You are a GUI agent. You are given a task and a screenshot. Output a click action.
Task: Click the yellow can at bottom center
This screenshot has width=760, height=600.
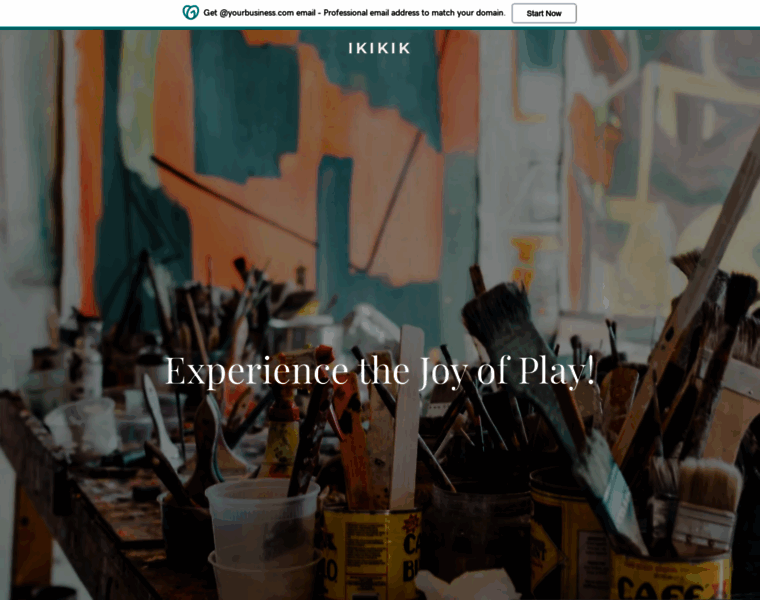371,553
